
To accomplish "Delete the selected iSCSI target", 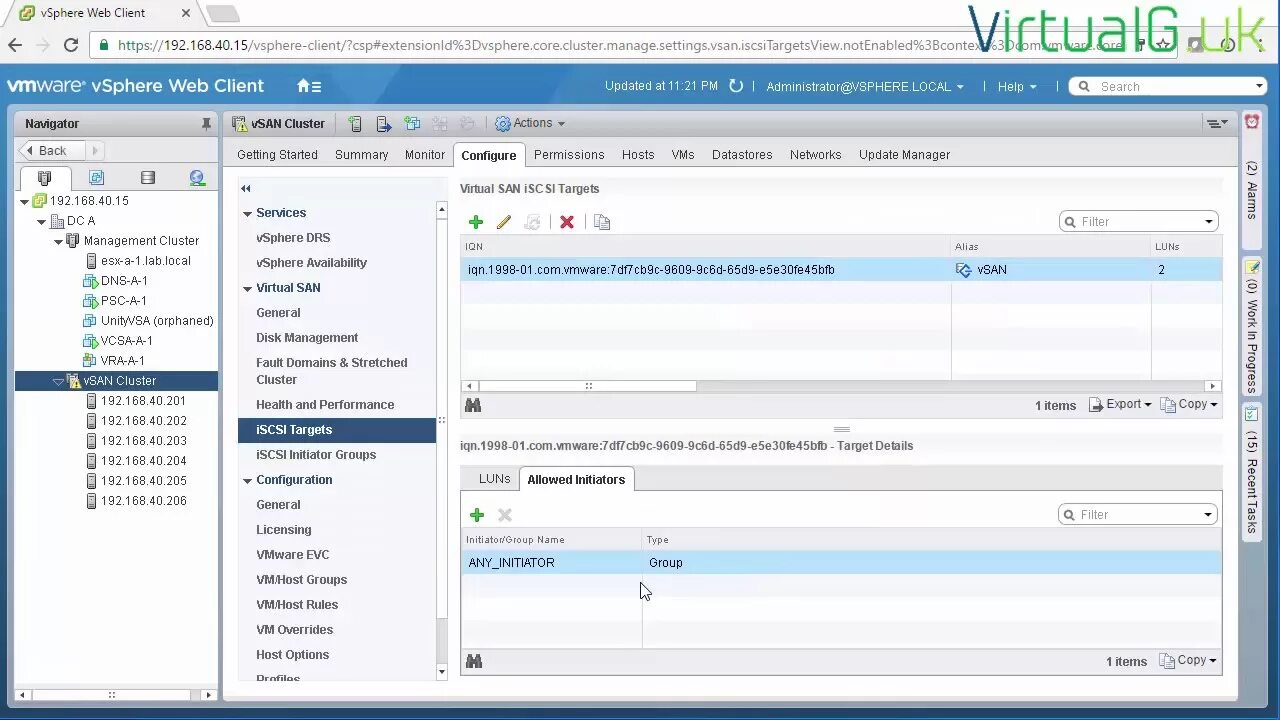I will pos(567,222).
